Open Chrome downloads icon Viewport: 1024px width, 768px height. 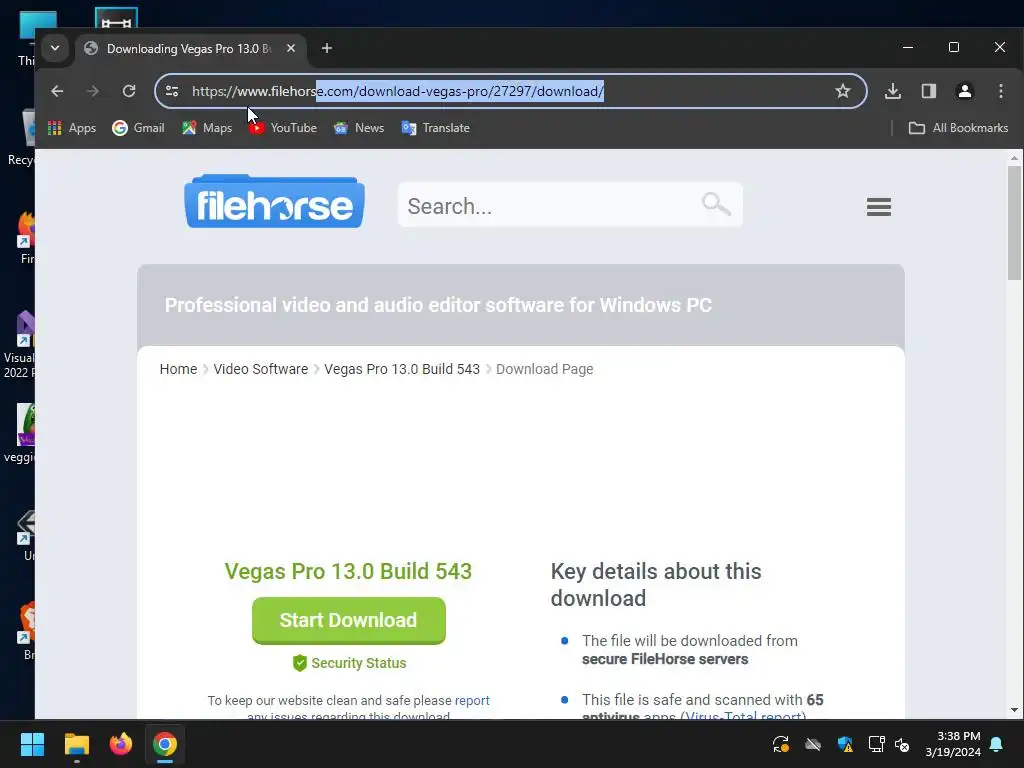[x=893, y=91]
